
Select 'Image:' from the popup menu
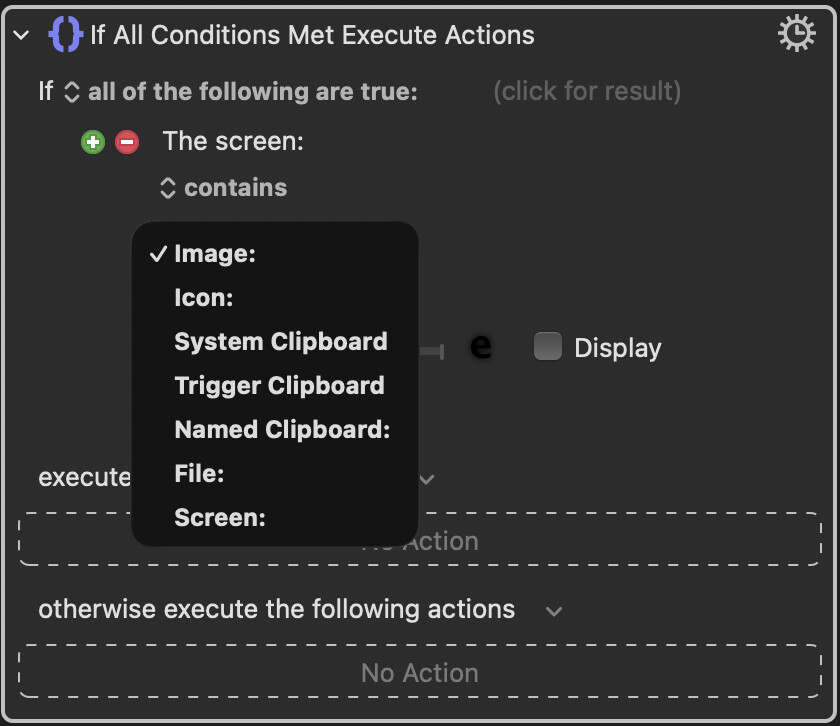coord(215,254)
